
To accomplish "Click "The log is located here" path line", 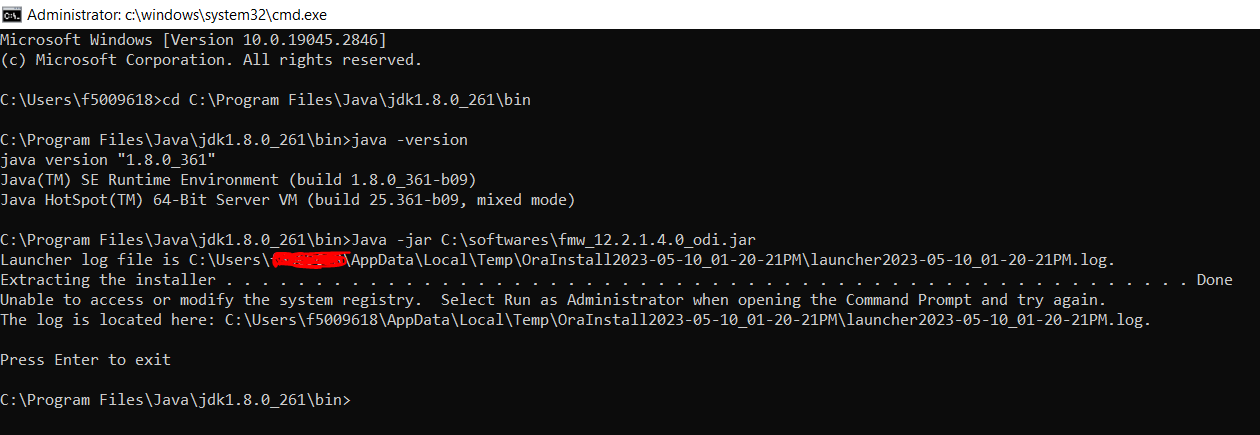I will click(575, 320).
